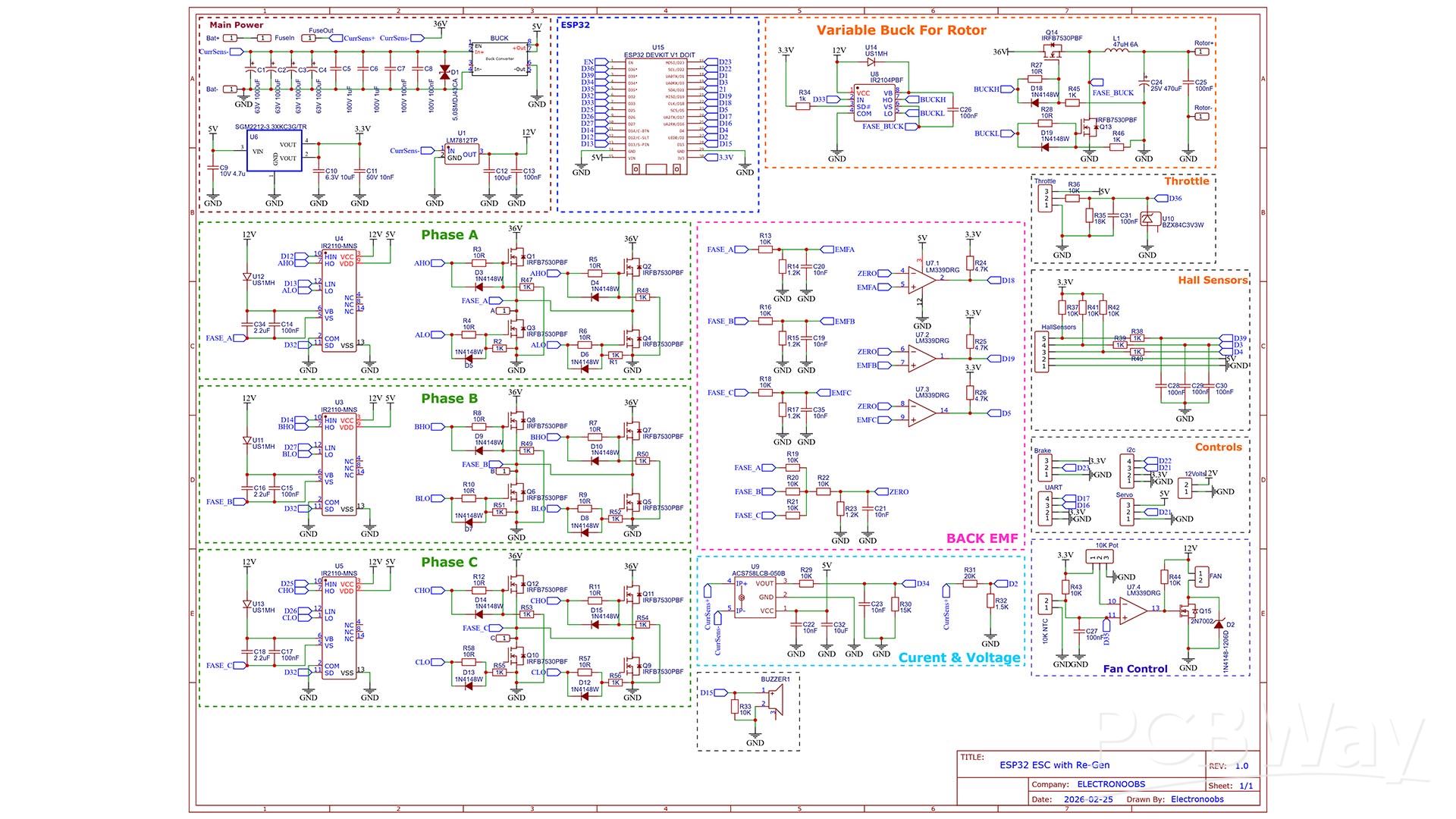Select the Company value ELECTRONOOBS

point(1111,784)
